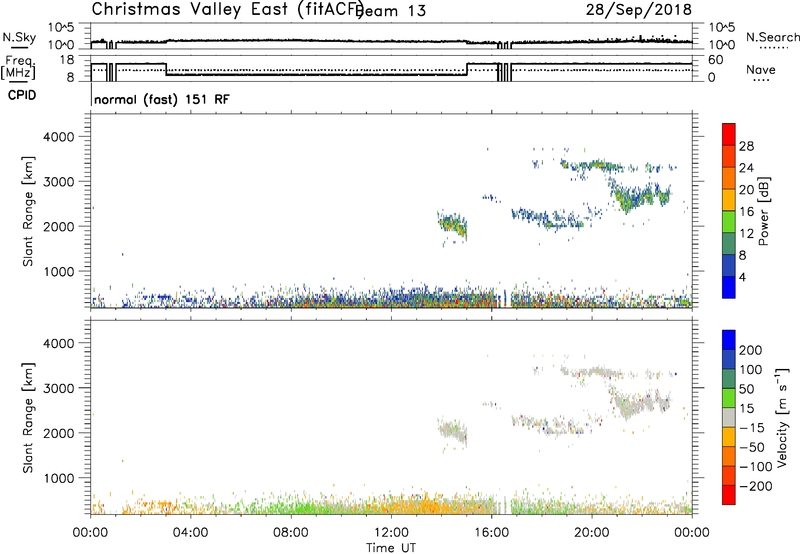Click the 'Power [dB]' colorbar label

click(763, 211)
